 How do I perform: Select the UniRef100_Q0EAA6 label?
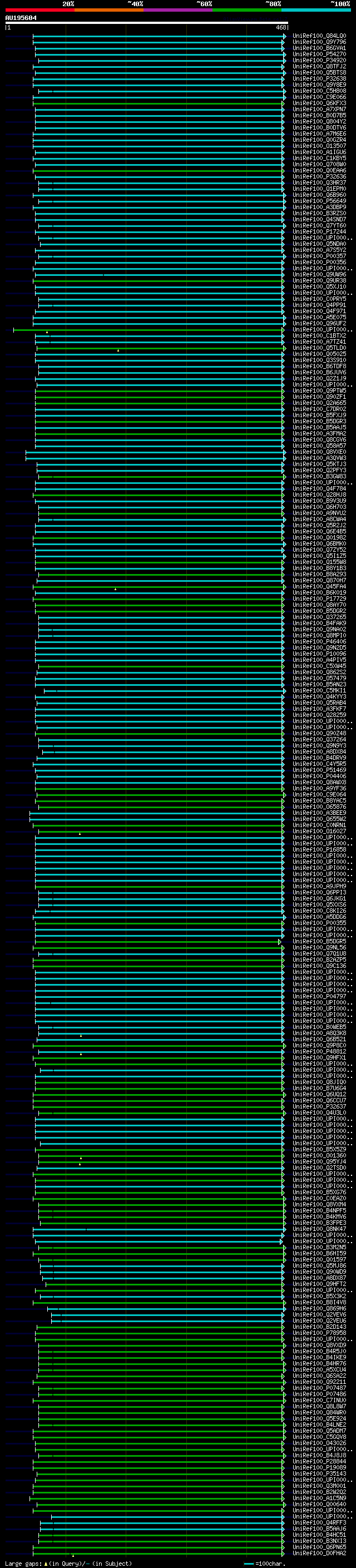click(x=319, y=170)
